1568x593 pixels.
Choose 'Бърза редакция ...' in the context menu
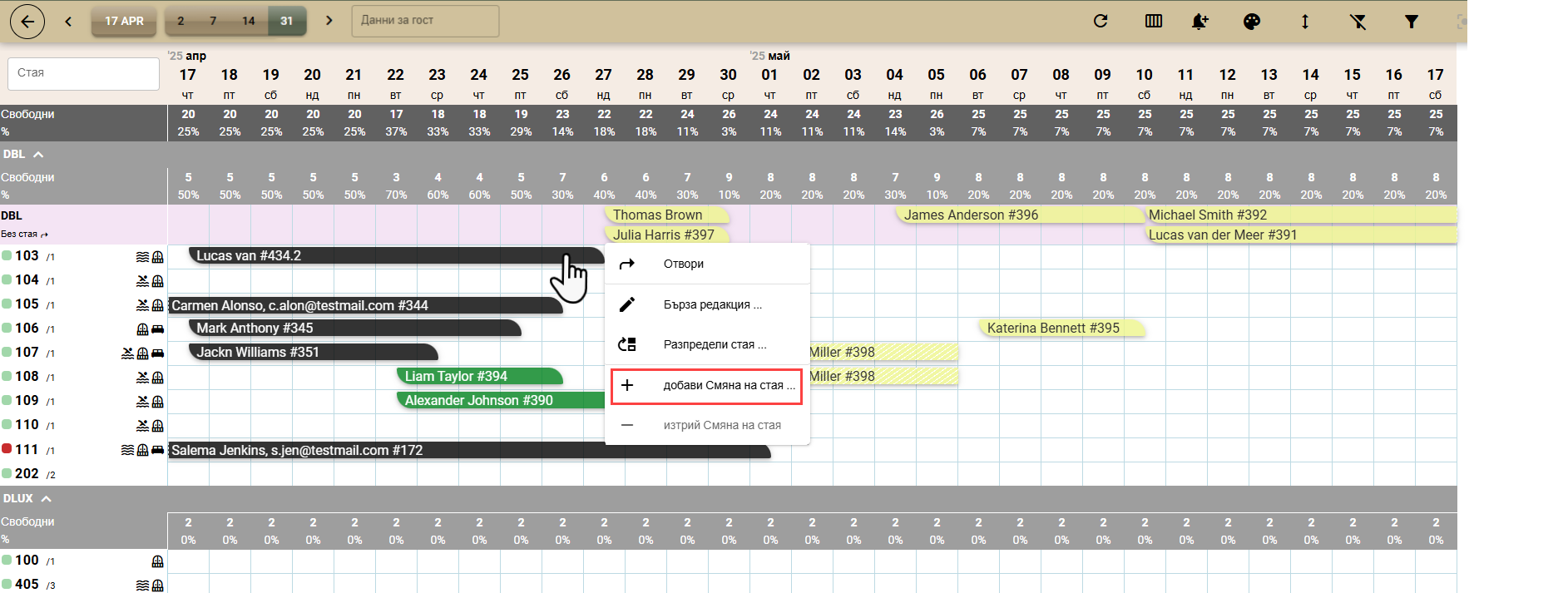pos(708,304)
